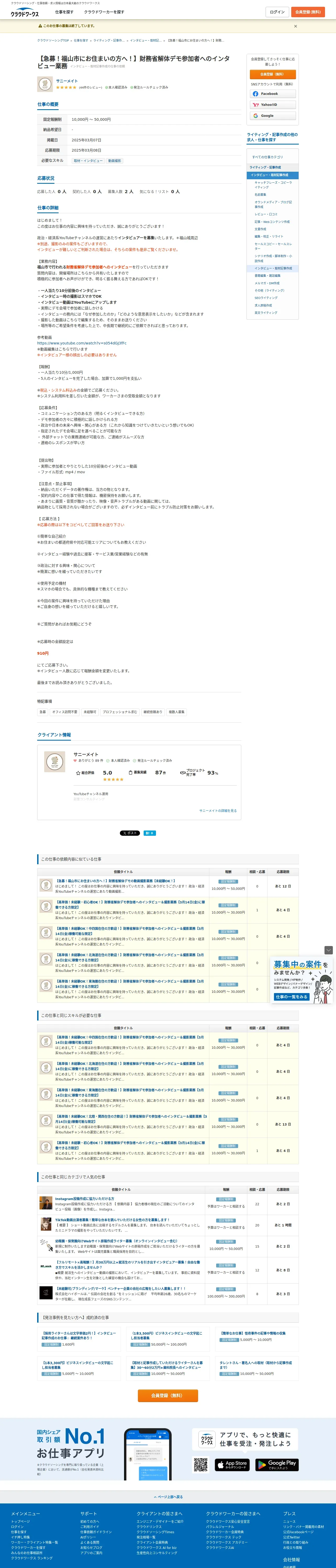Click the 未経験可 special-notes tag
Viewport: 336px width, 1568px height.
(x=90, y=712)
